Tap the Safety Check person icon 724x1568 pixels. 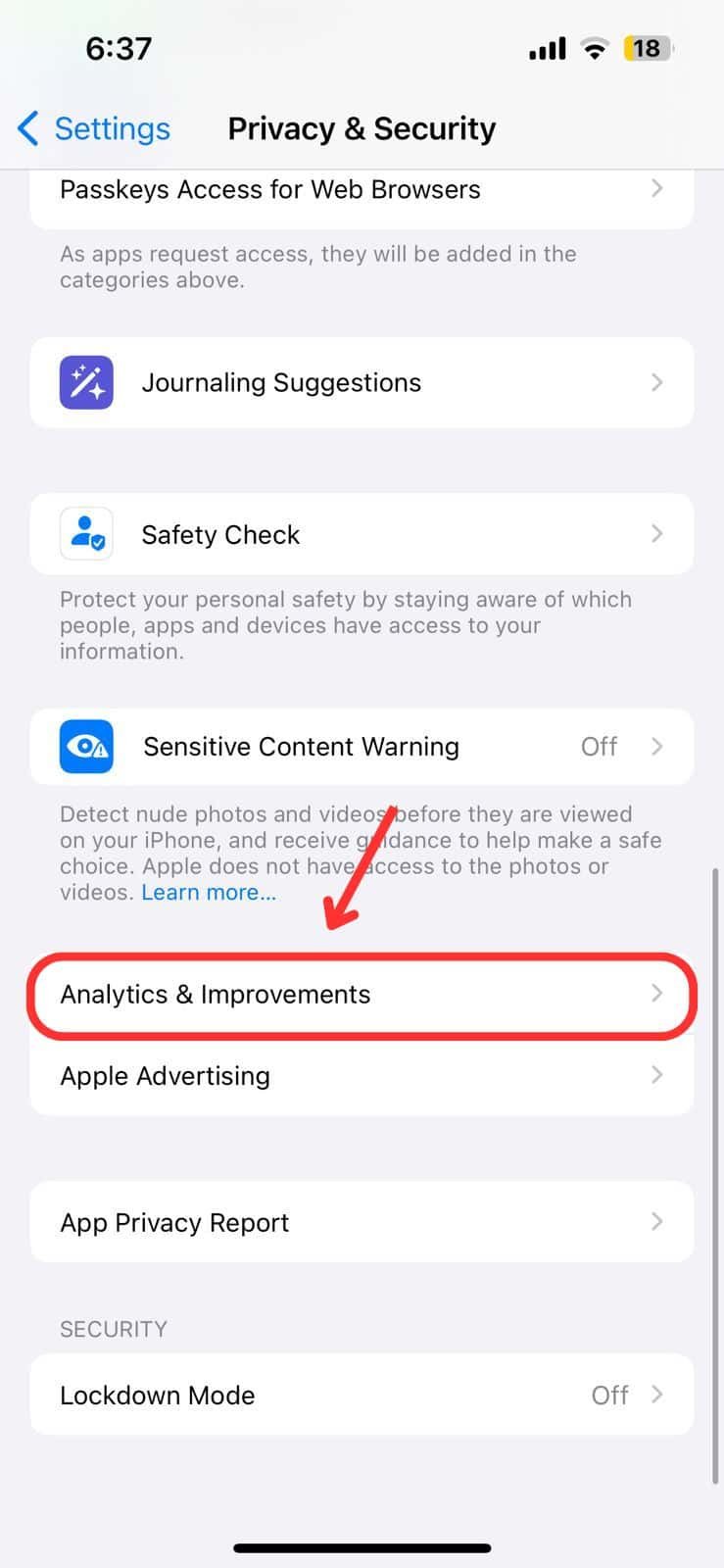(86, 534)
